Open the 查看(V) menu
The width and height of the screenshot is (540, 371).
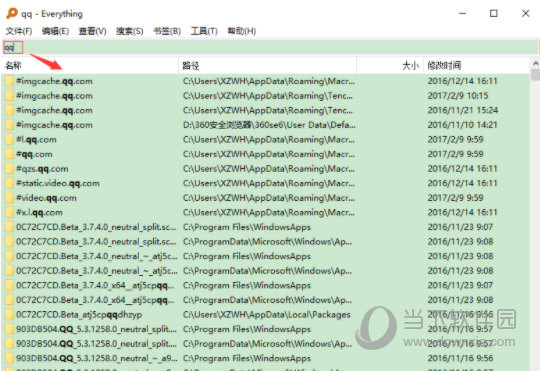click(x=92, y=31)
